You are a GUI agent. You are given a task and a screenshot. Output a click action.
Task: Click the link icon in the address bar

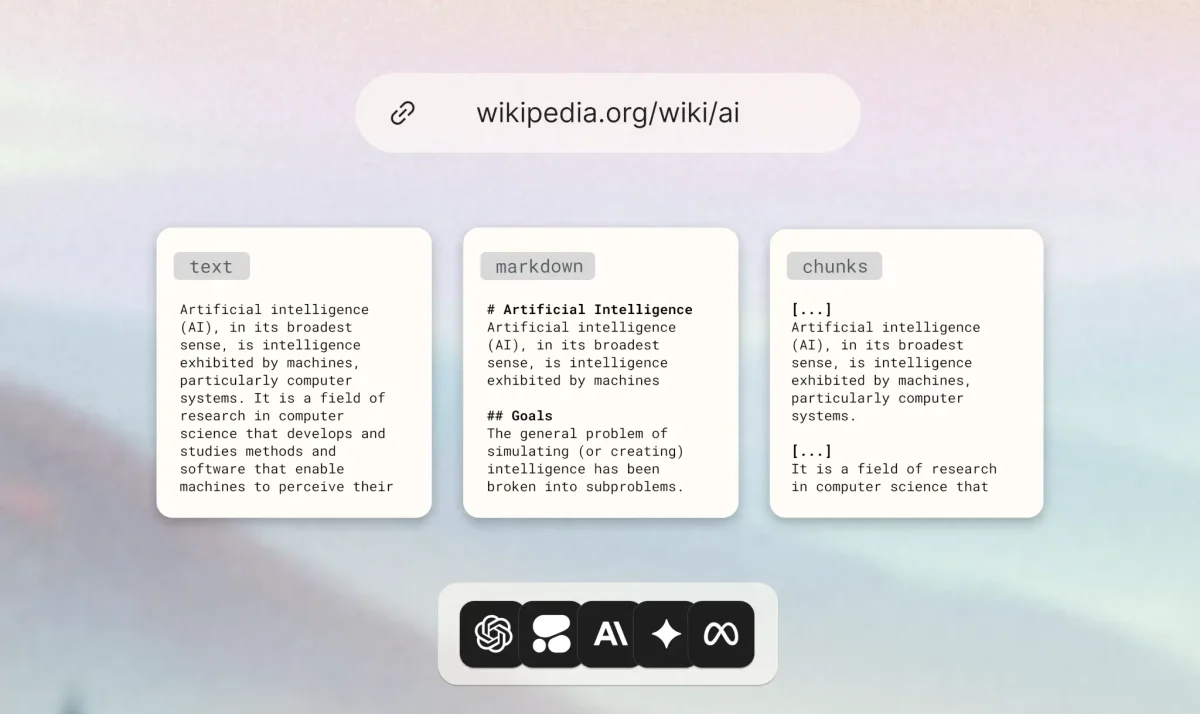click(x=402, y=112)
